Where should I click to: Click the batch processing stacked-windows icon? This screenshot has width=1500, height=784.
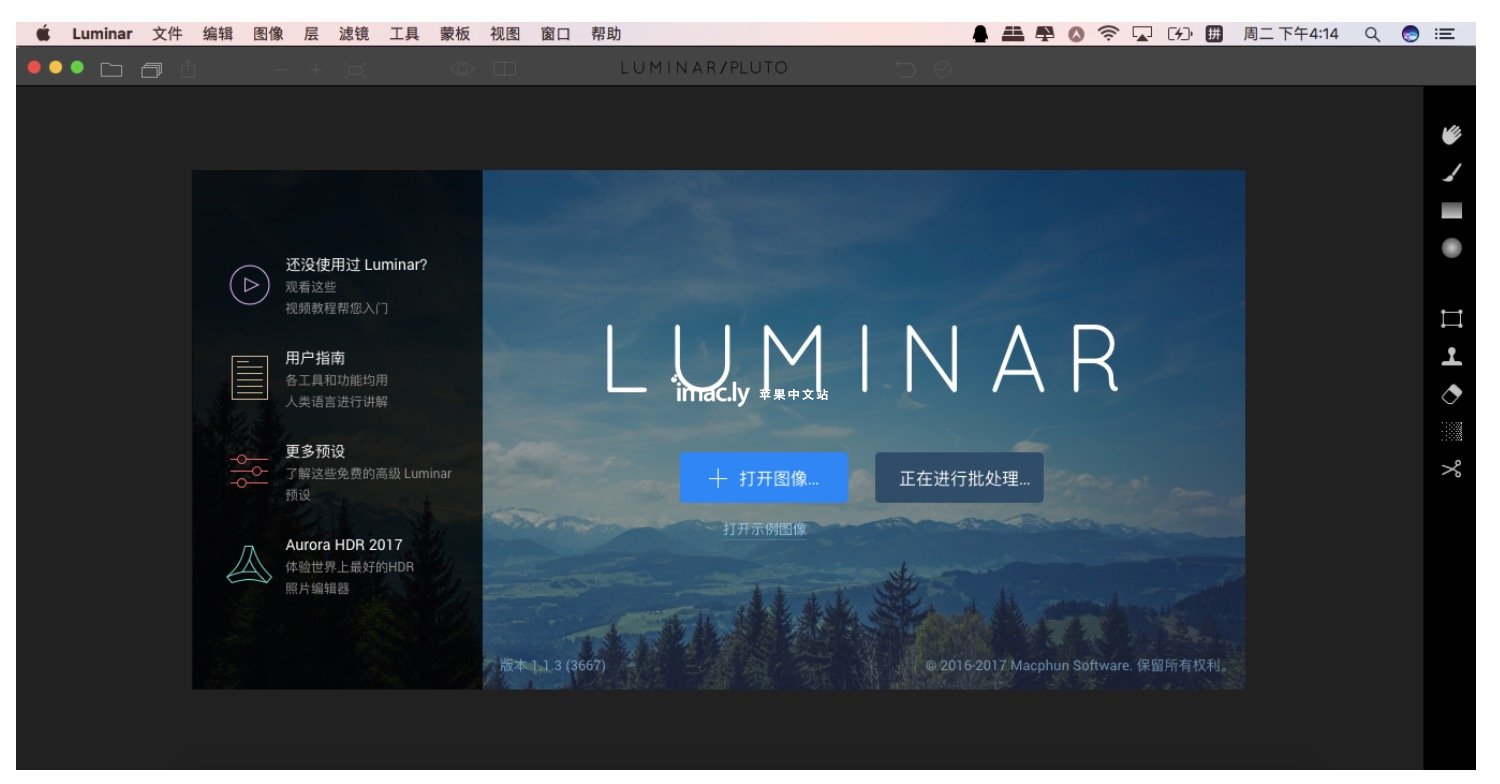coord(152,69)
